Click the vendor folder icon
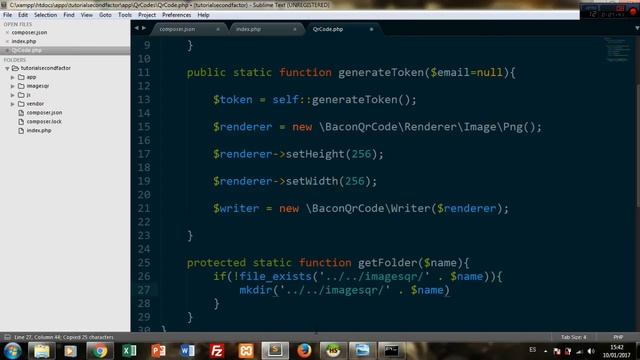Viewport: 640px width, 360px height. [21, 104]
